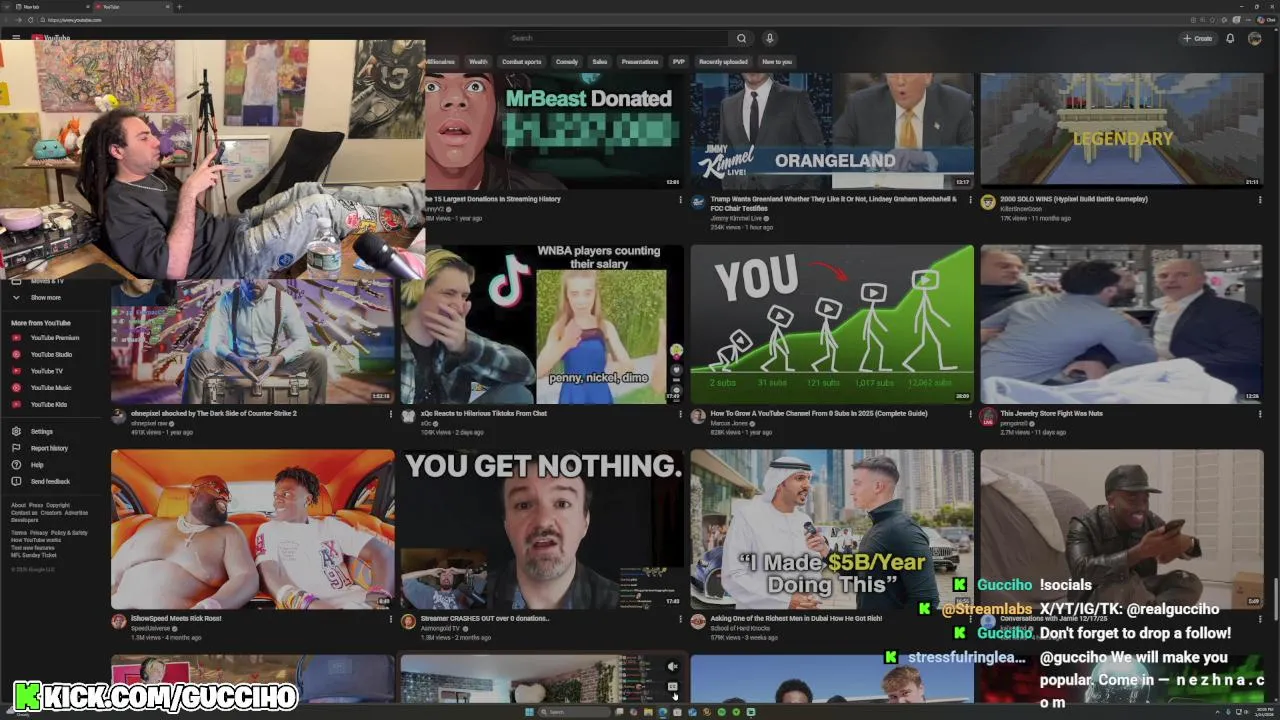Click 'How To Grow A YouTube Channel' title

pos(818,413)
